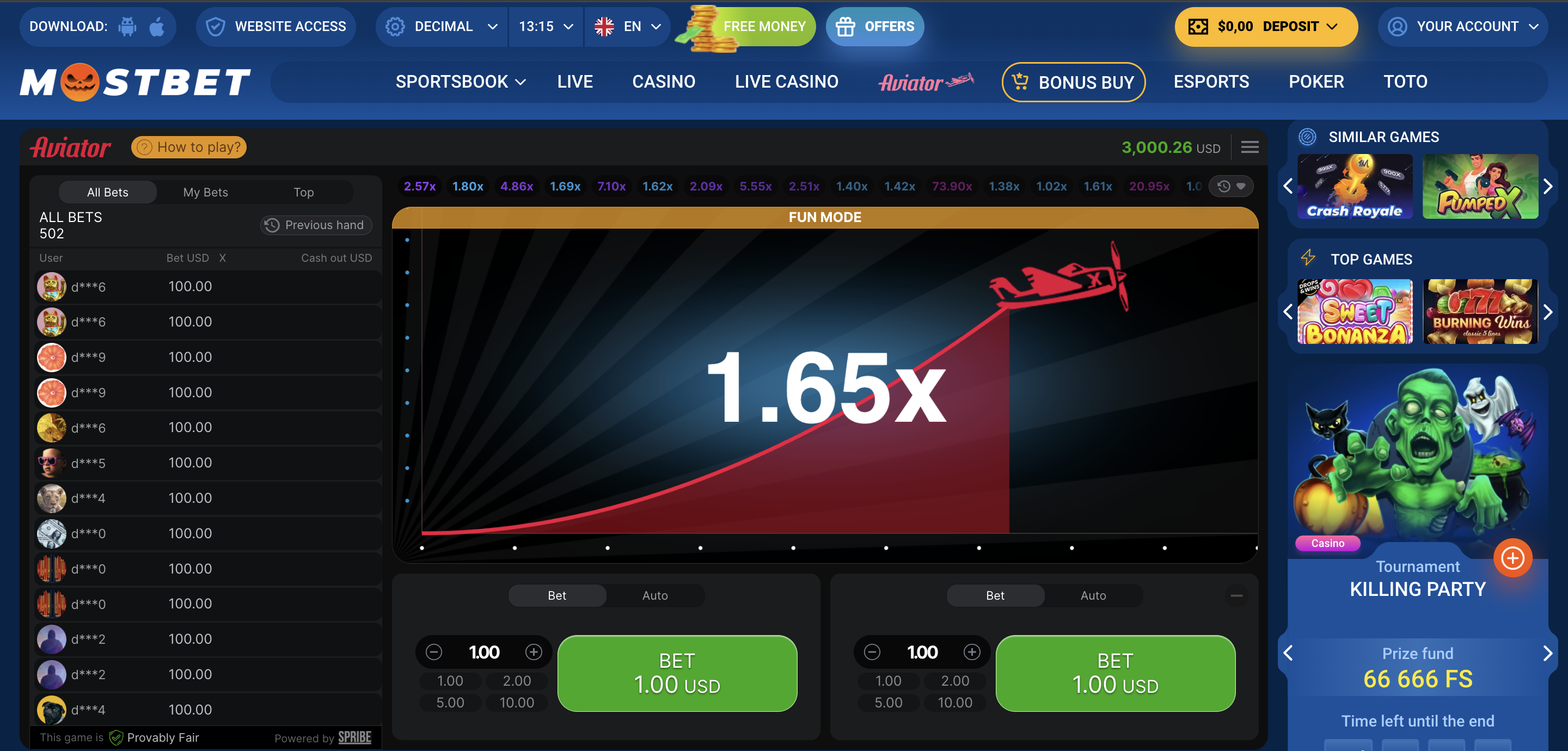Show next top games with right arrow
Image resolution: width=1568 pixels, height=751 pixels.
(x=1548, y=312)
